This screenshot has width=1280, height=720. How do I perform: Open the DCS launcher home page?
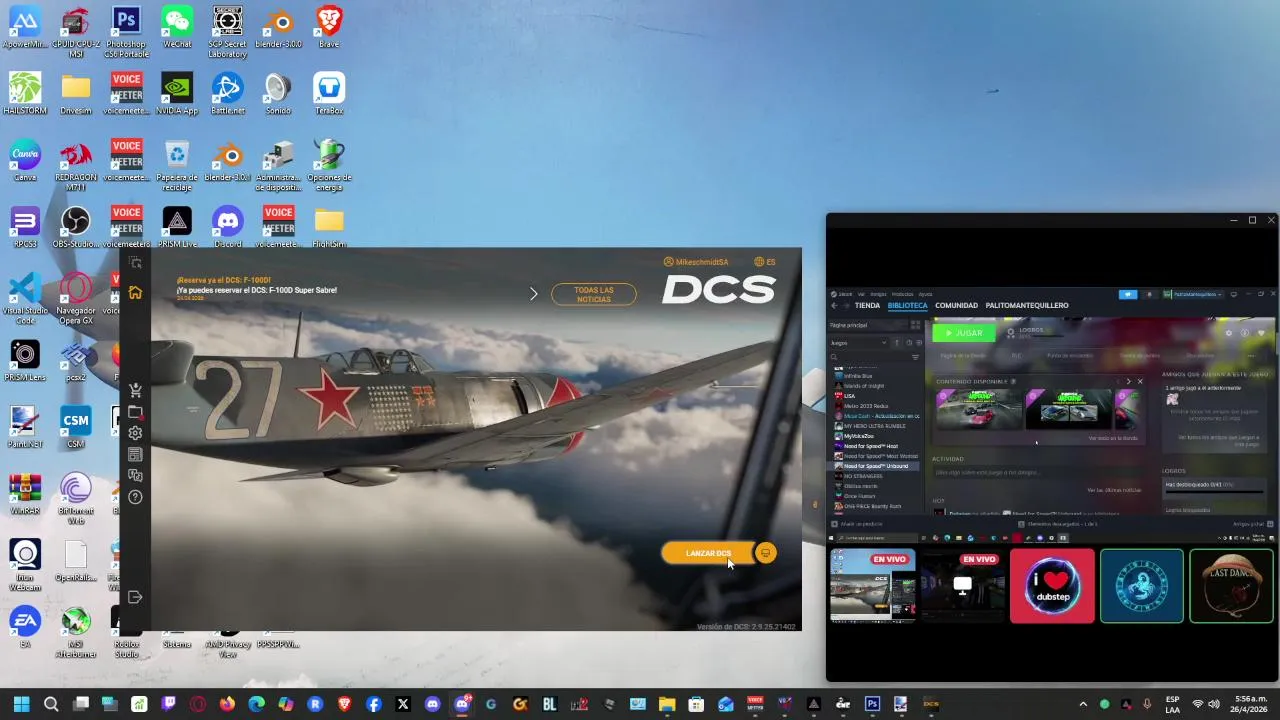pos(135,293)
